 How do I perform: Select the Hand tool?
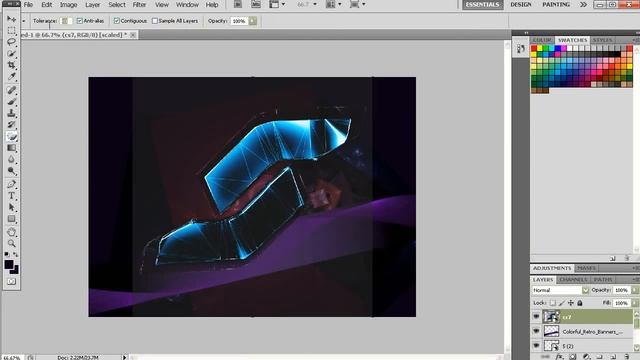coord(11,232)
